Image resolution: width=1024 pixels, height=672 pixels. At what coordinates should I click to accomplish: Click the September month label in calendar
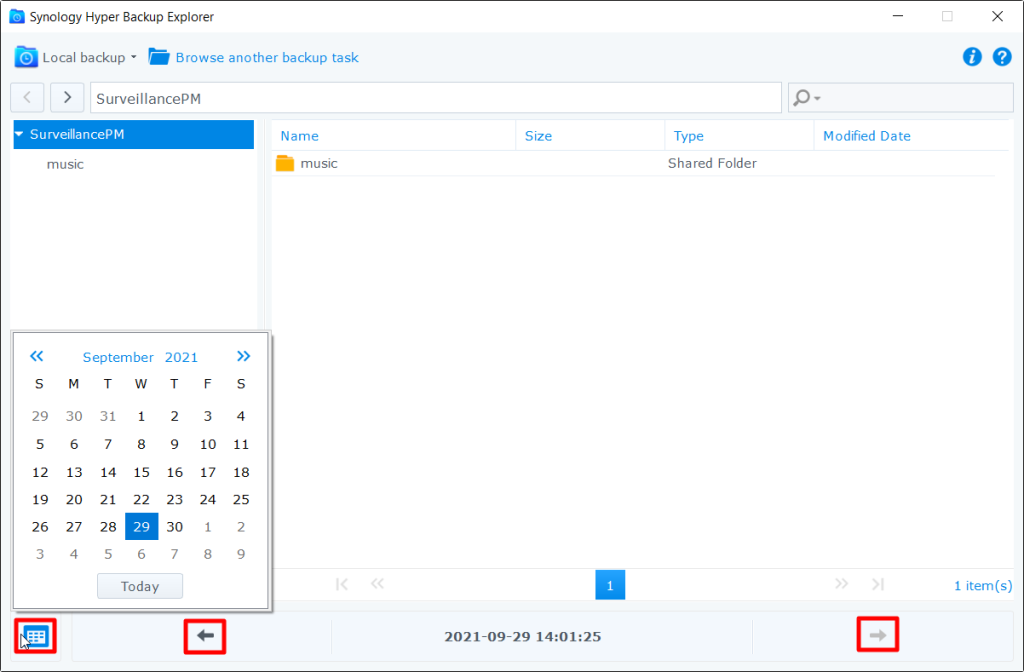click(x=118, y=357)
